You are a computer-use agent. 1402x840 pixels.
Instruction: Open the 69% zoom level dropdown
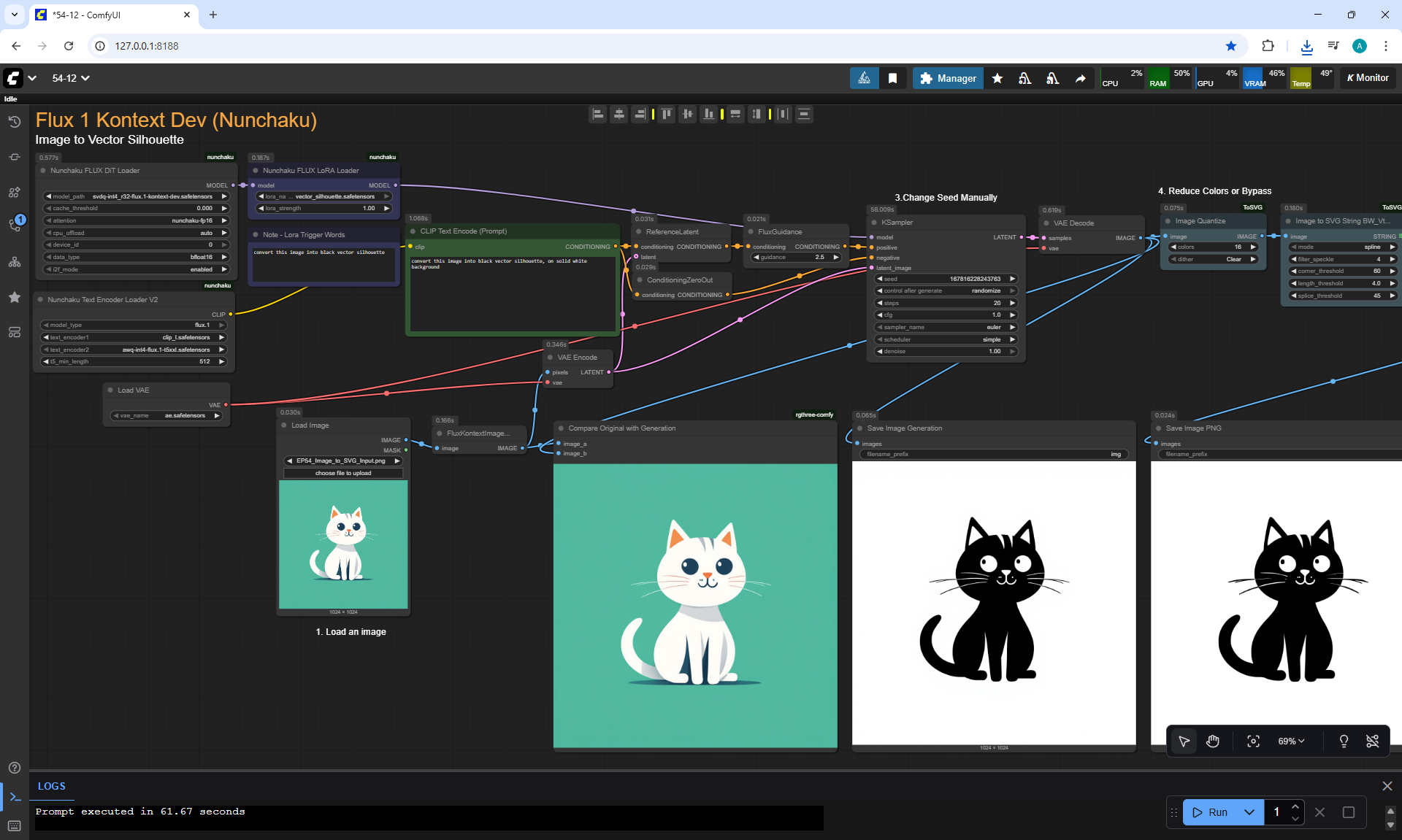tap(1291, 741)
